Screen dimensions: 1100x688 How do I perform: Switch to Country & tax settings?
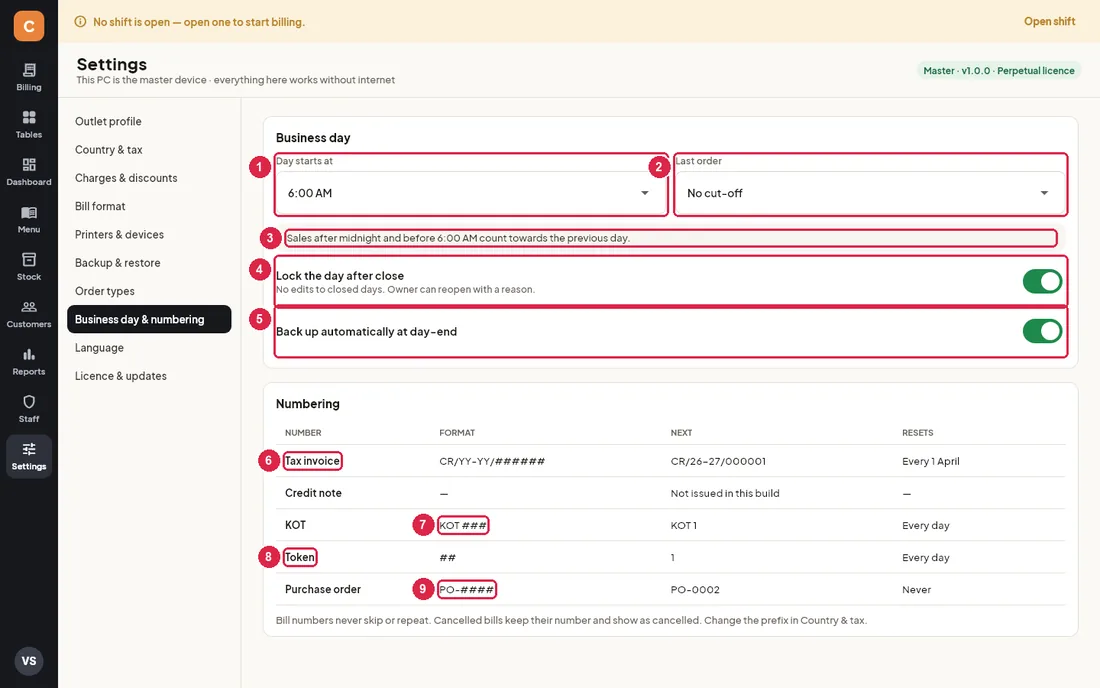point(109,149)
